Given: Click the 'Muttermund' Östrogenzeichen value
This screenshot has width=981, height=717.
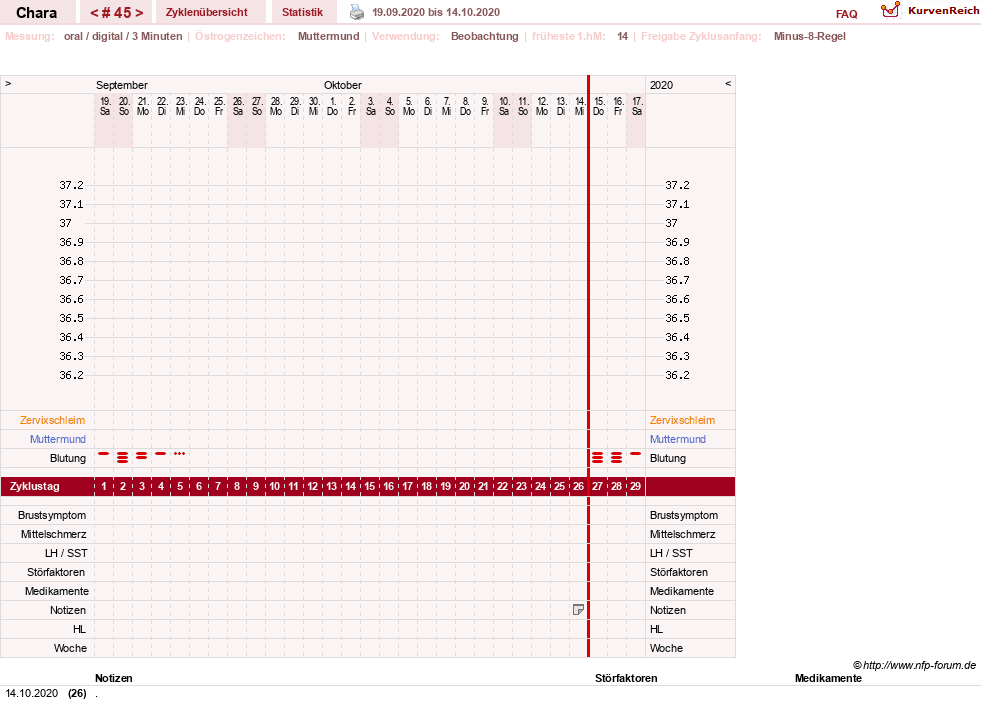Looking at the screenshot, I should [328, 36].
